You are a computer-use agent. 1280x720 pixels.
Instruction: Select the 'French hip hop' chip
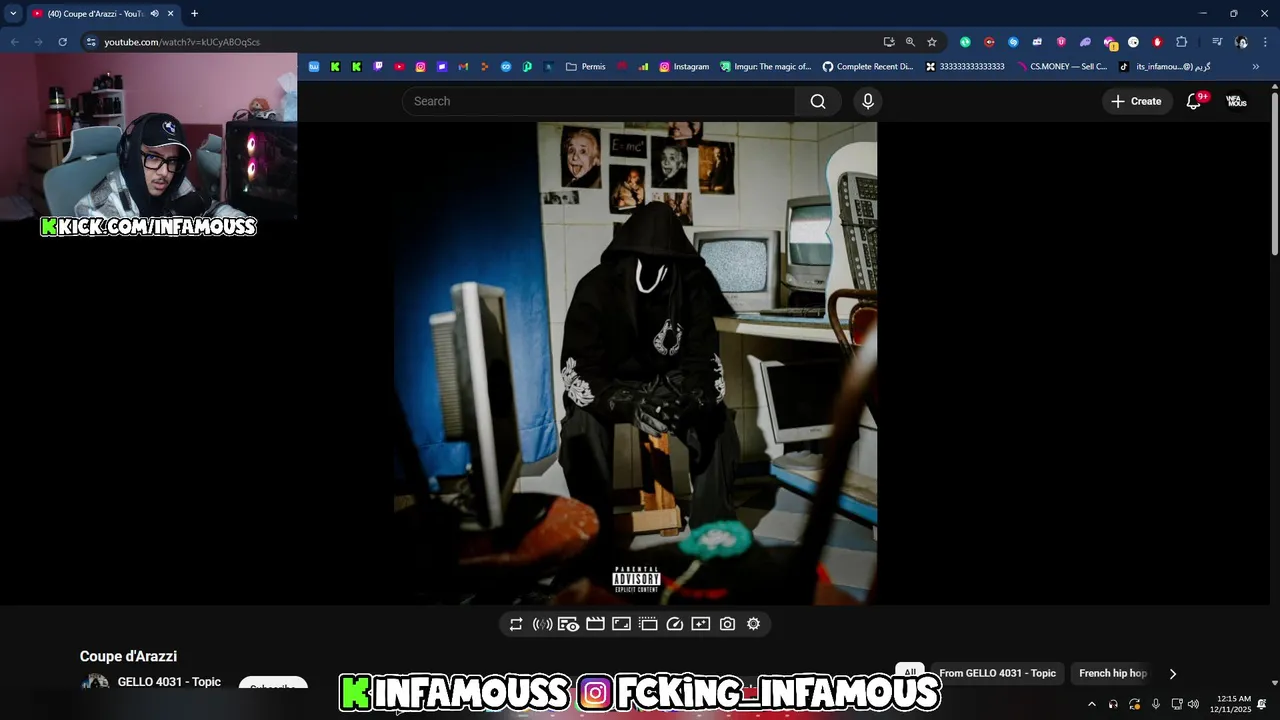1112,673
